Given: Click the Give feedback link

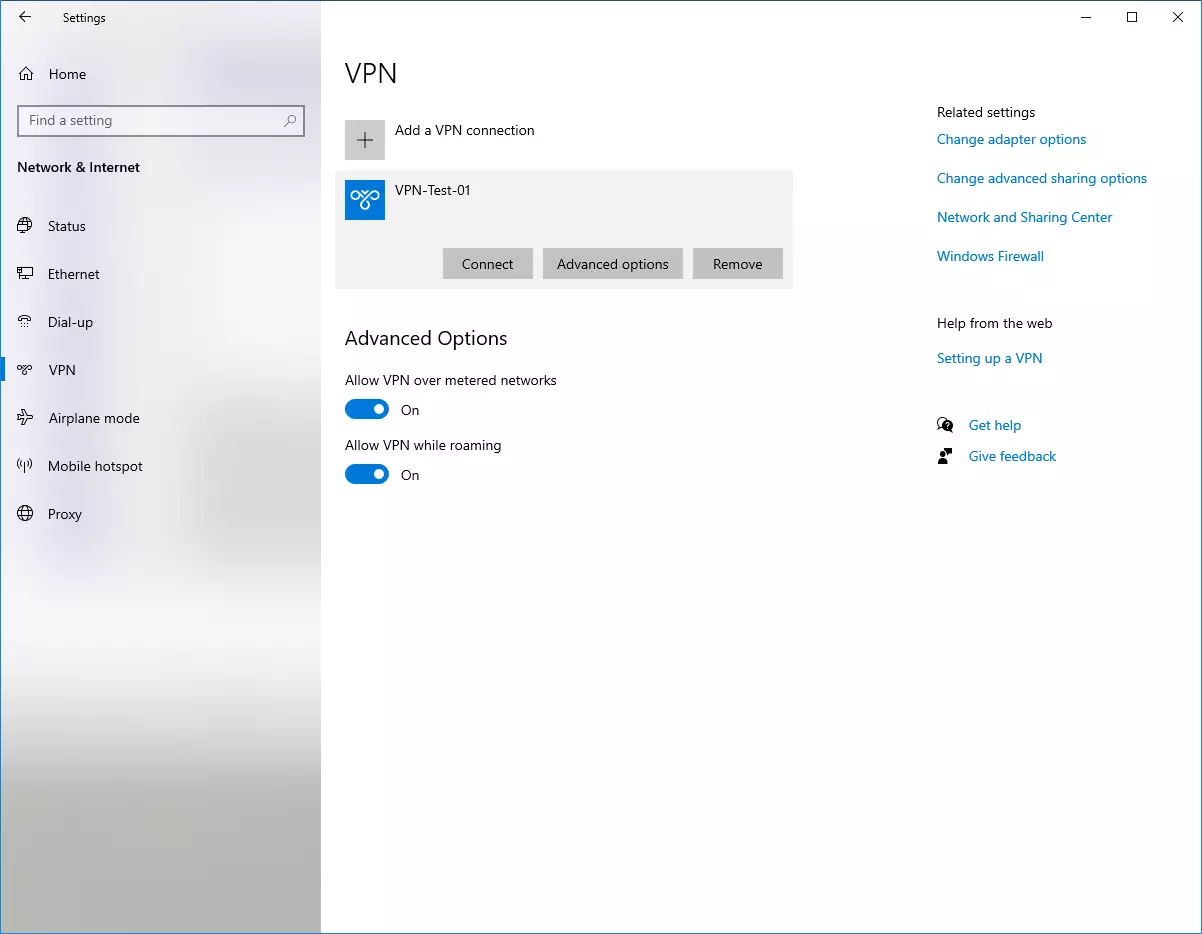Looking at the screenshot, I should click(1012, 456).
